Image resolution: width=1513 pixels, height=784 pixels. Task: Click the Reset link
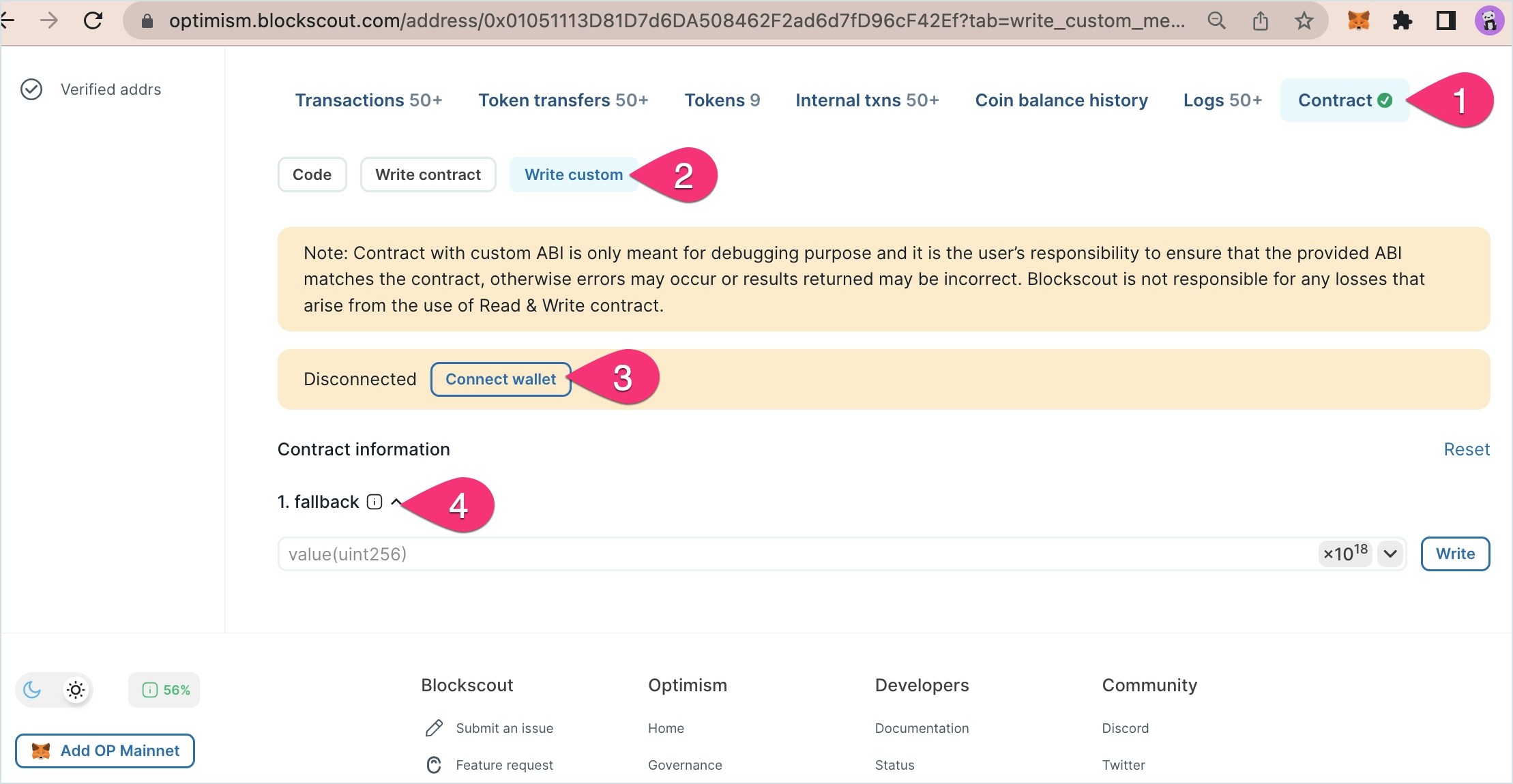tap(1466, 449)
